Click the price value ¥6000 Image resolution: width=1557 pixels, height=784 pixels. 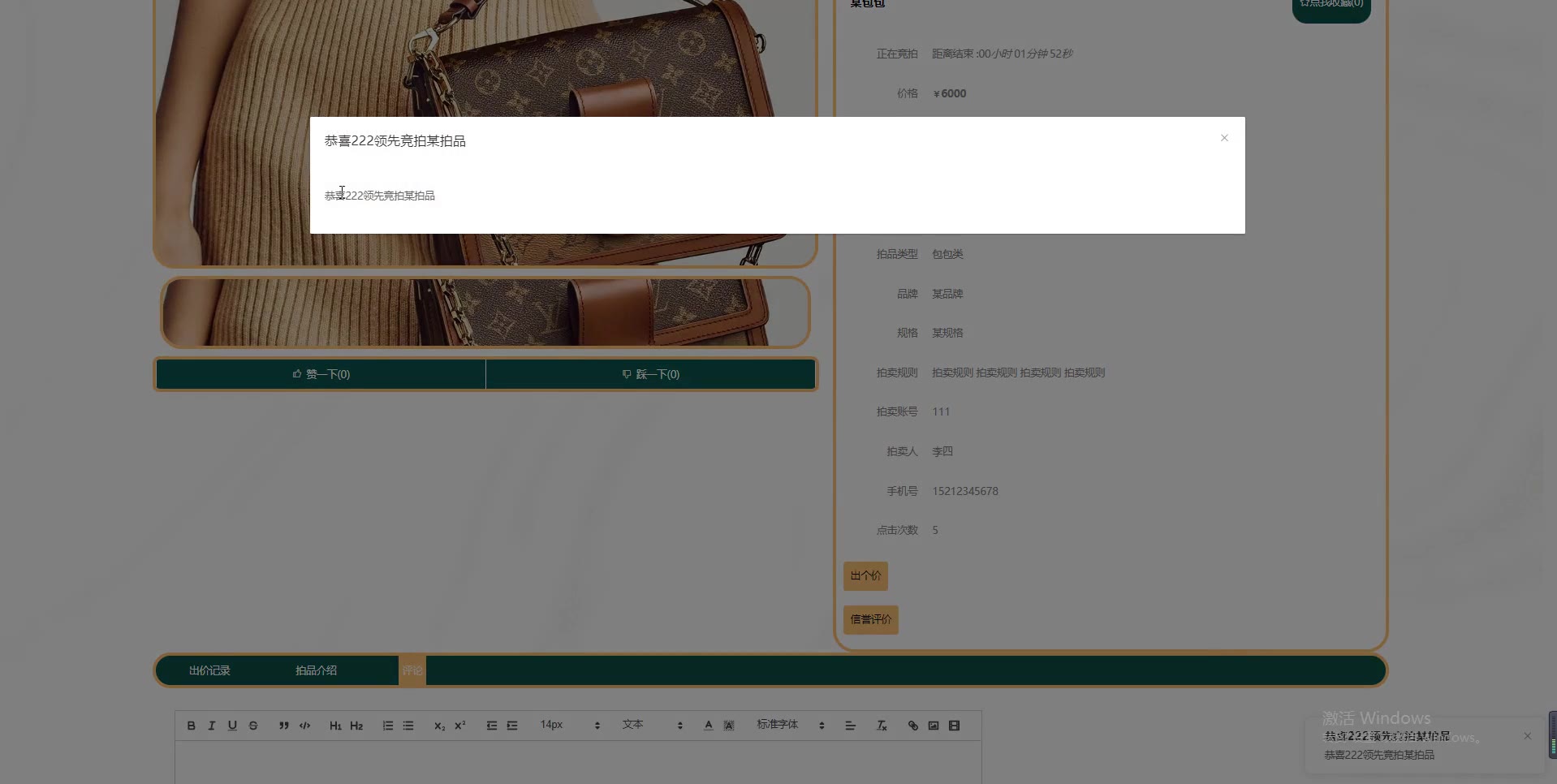[x=950, y=93]
